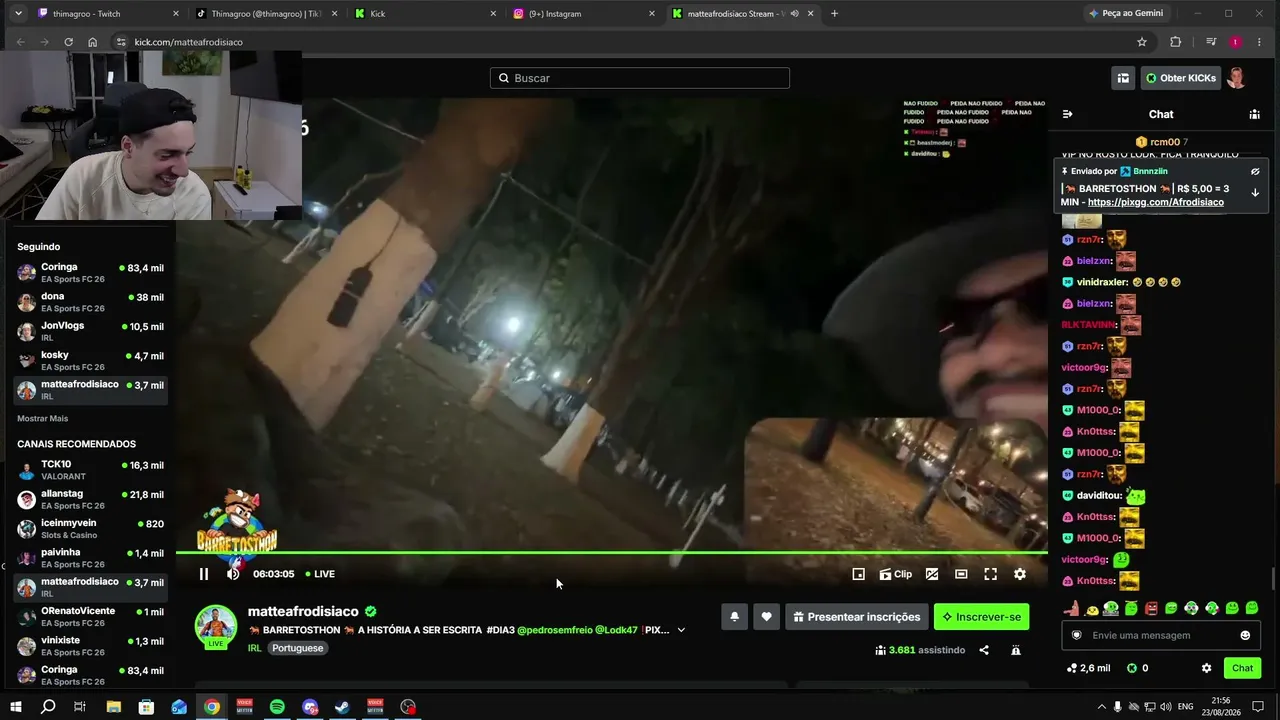1280x720 pixels.
Task: Open the rewards icon beside Obter KICKs
Action: (x=1123, y=78)
